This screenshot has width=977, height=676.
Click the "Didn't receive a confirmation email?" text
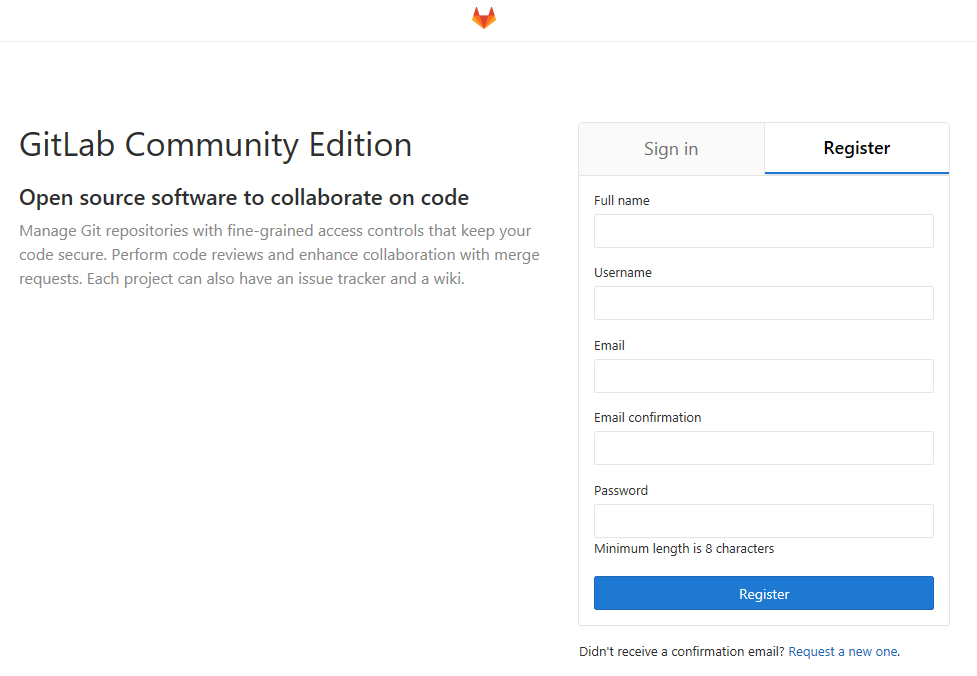682,652
